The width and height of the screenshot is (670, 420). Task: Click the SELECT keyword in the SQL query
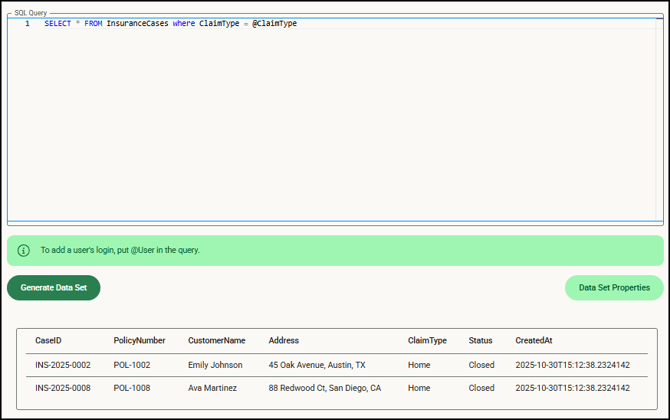[x=58, y=23]
